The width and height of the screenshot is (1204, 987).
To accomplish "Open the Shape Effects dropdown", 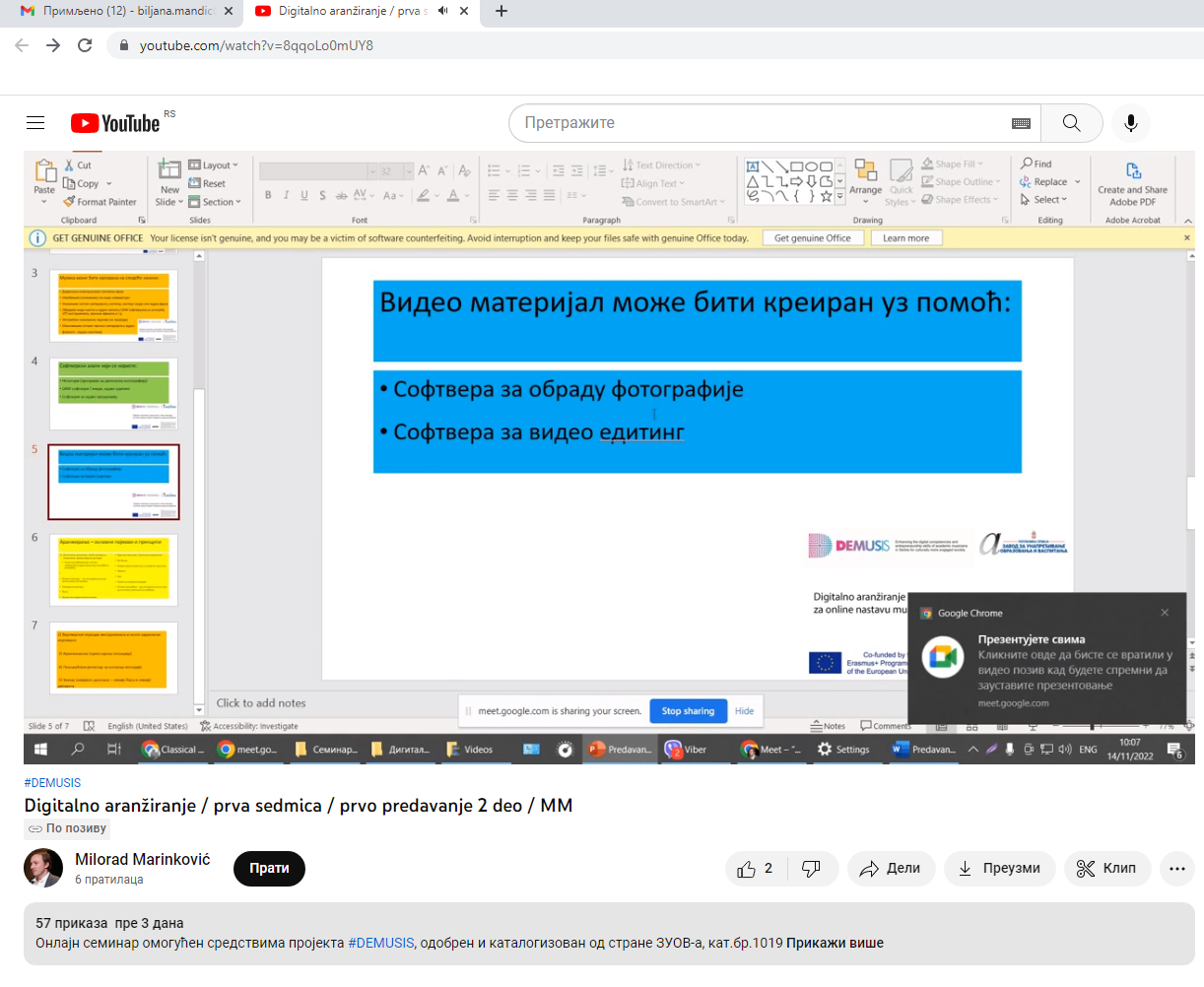I will (x=960, y=200).
